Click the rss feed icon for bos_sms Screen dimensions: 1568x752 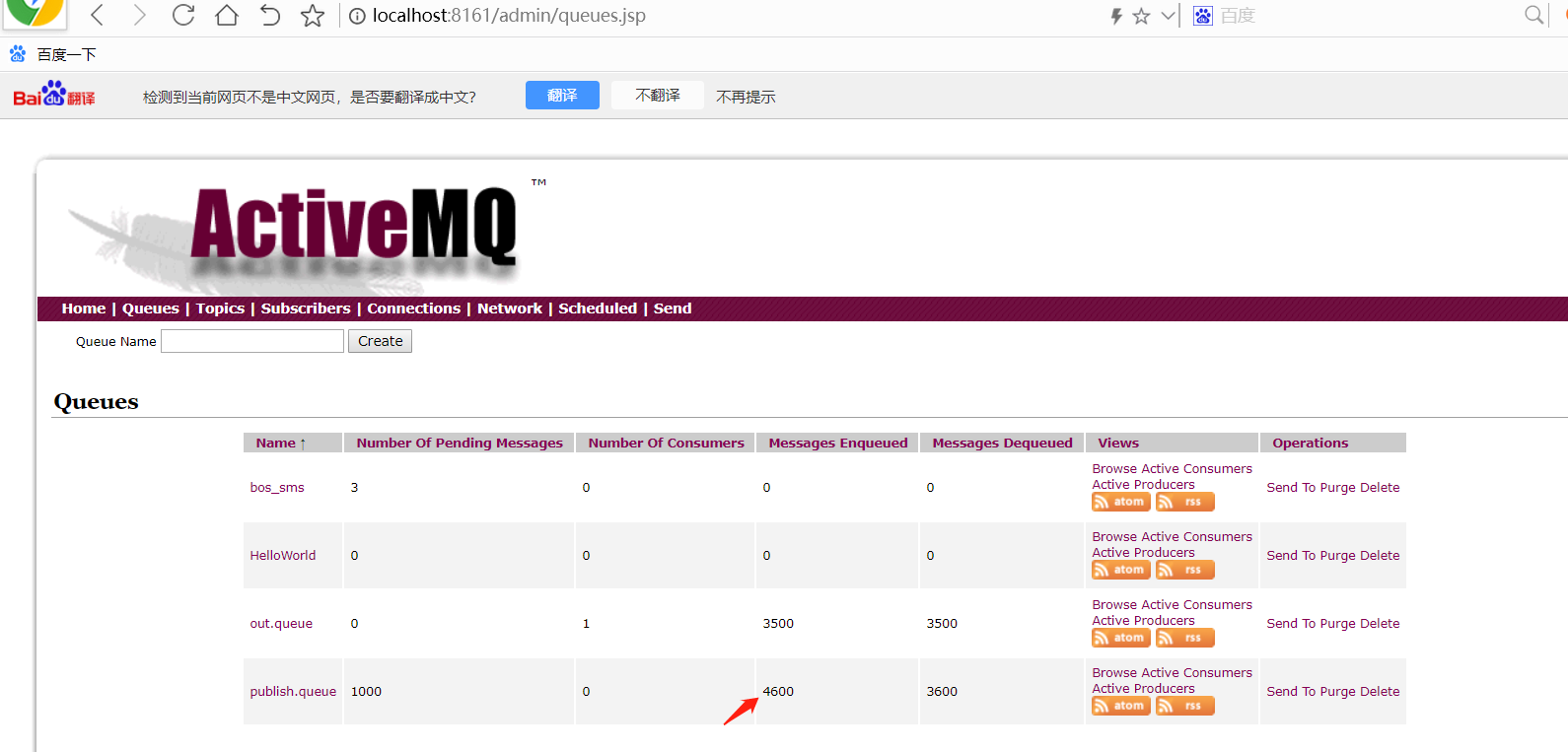pyautogui.click(x=1184, y=502)
